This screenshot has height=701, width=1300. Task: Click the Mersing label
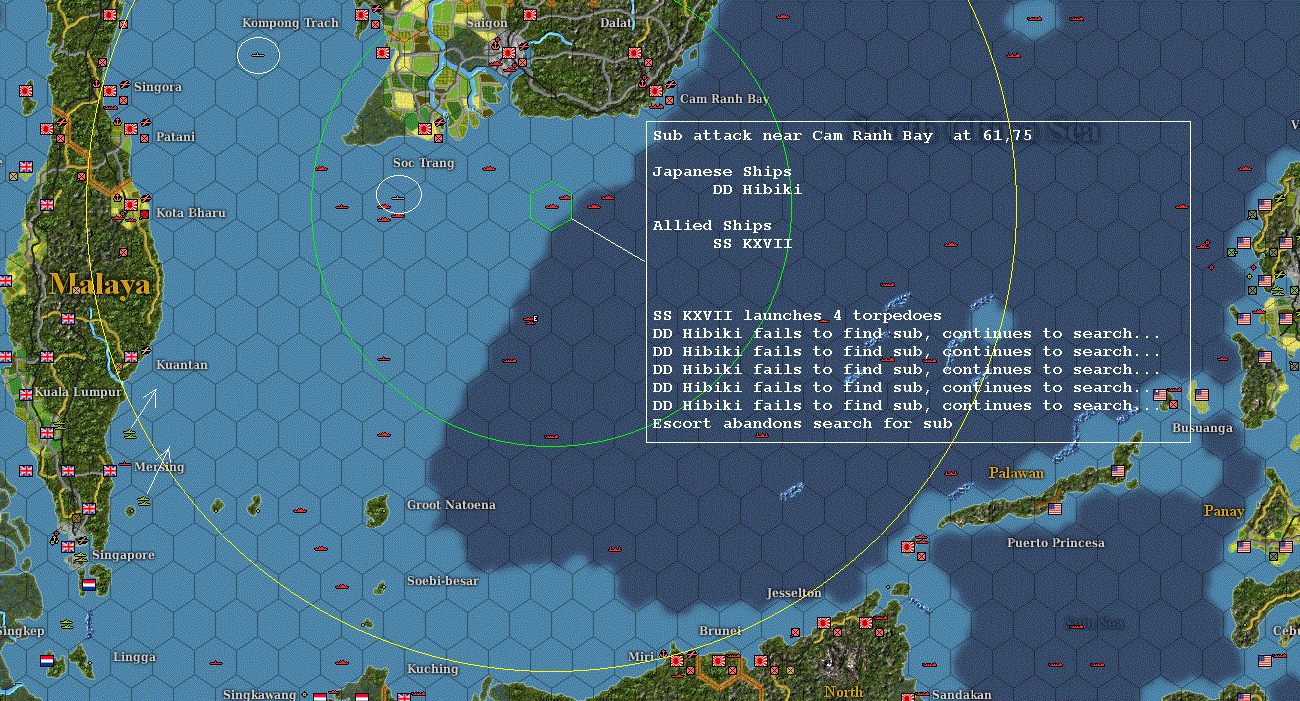coord(159,467)
